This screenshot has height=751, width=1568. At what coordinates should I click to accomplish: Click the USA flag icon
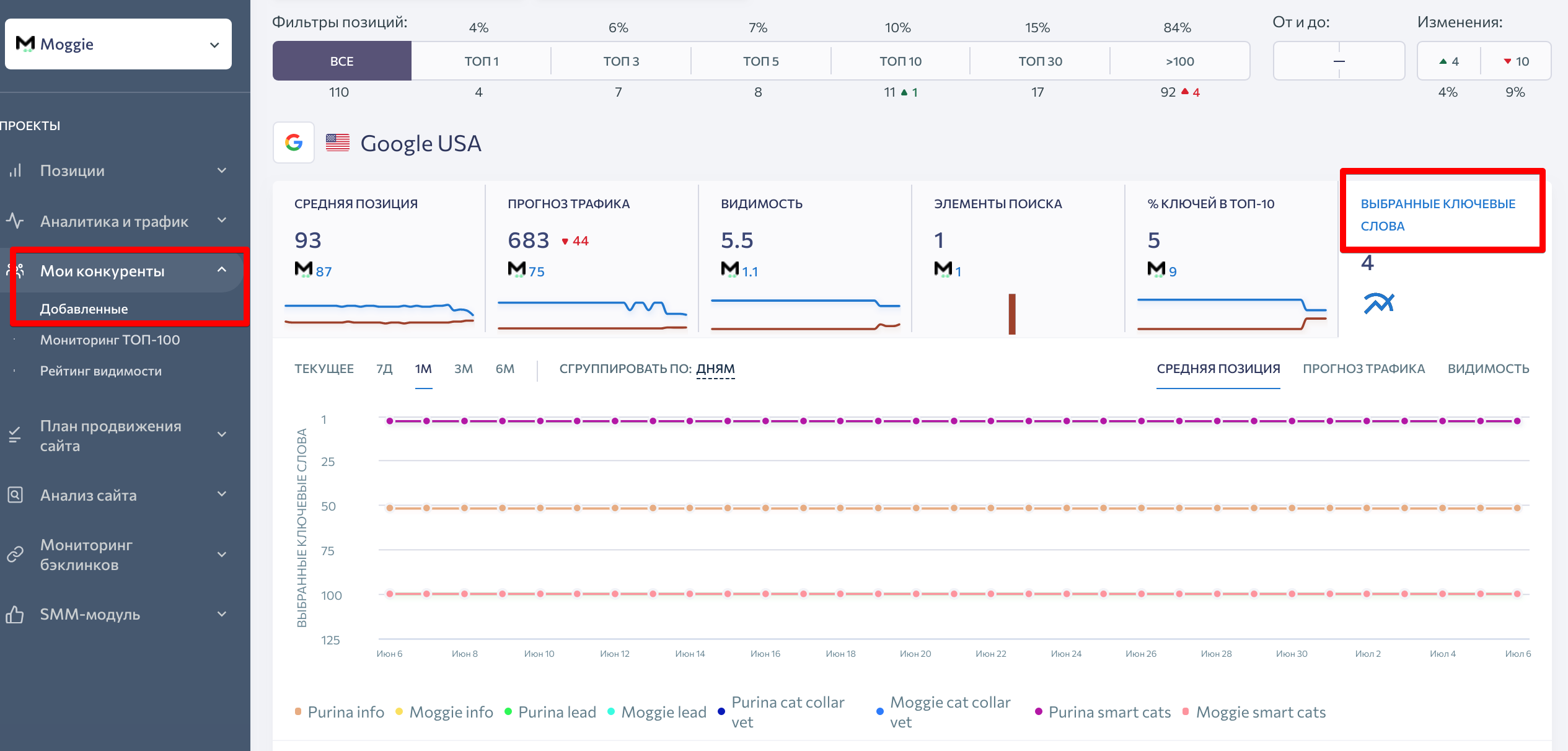338,143
